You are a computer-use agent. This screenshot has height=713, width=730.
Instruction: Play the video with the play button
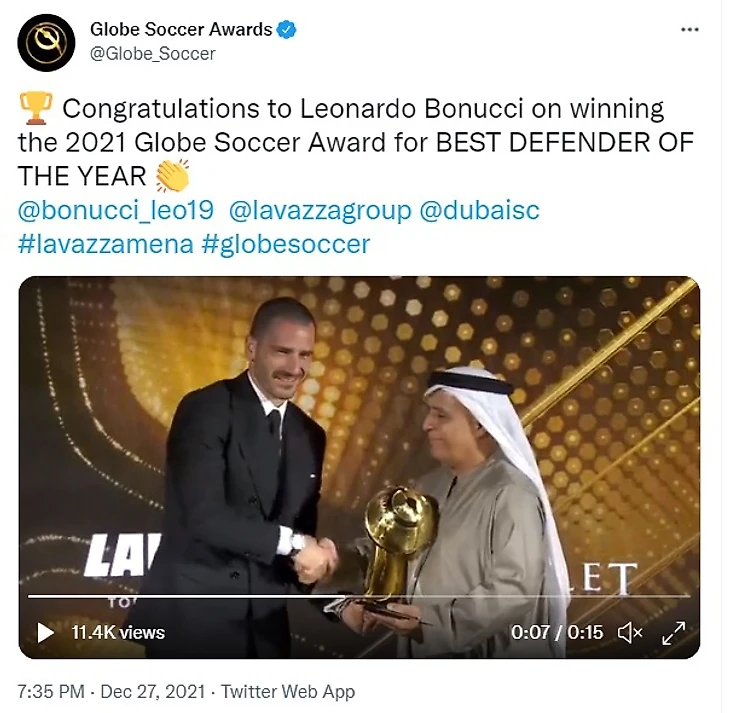click(45, 632)
